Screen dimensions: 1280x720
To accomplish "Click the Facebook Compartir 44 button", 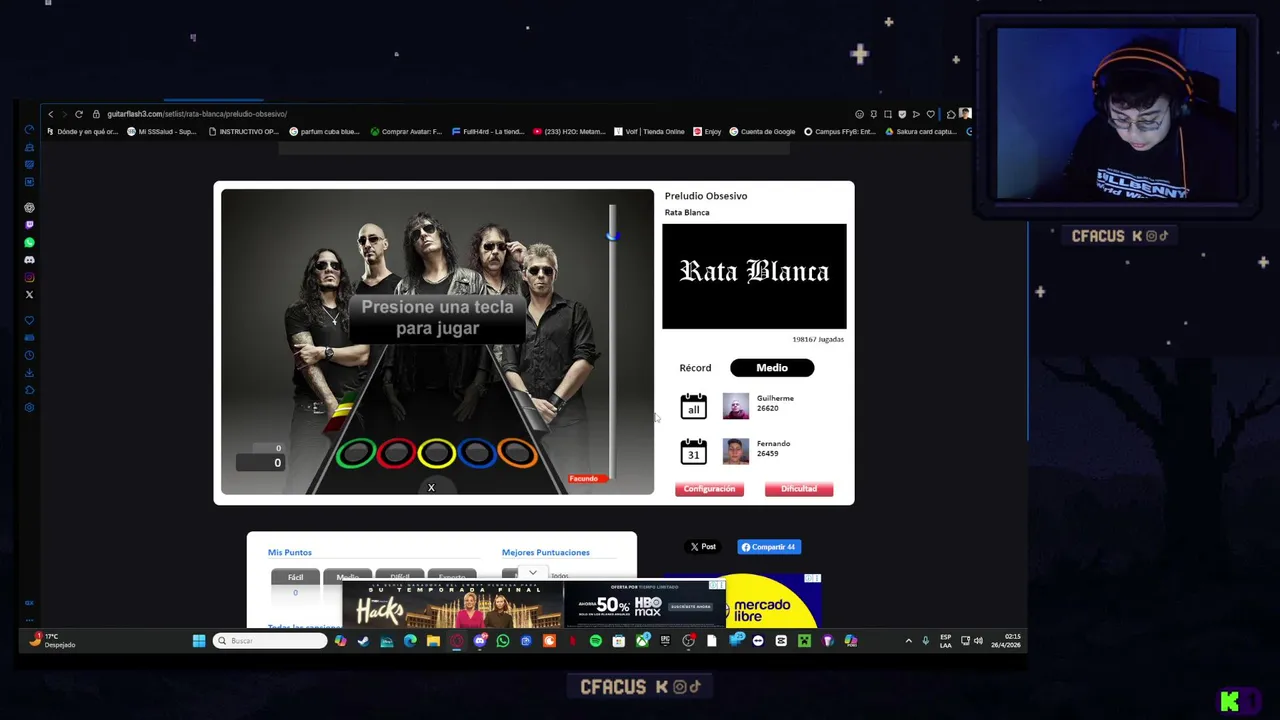I will (x=769, y=547).
